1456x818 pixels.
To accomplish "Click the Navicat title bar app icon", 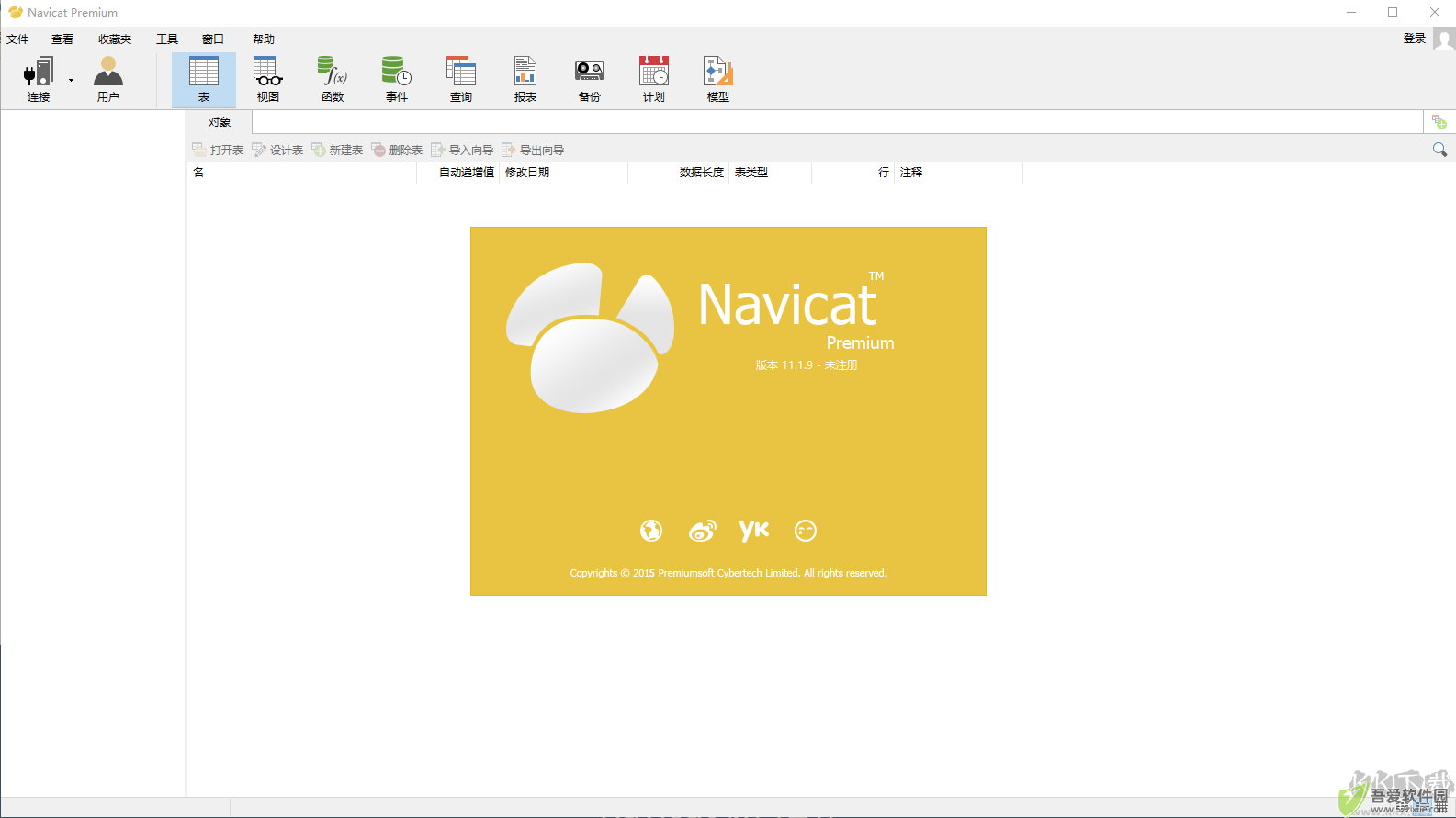I will coord(16,12).
